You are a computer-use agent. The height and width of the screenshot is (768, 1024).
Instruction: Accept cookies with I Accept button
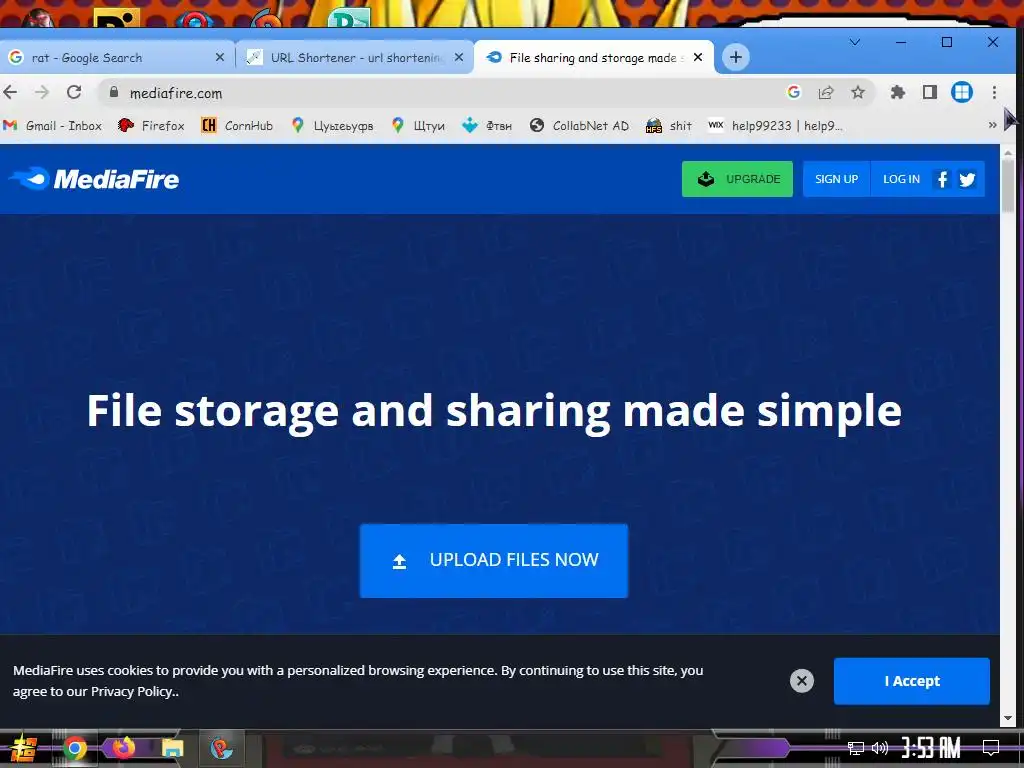[x=912, y=681]
